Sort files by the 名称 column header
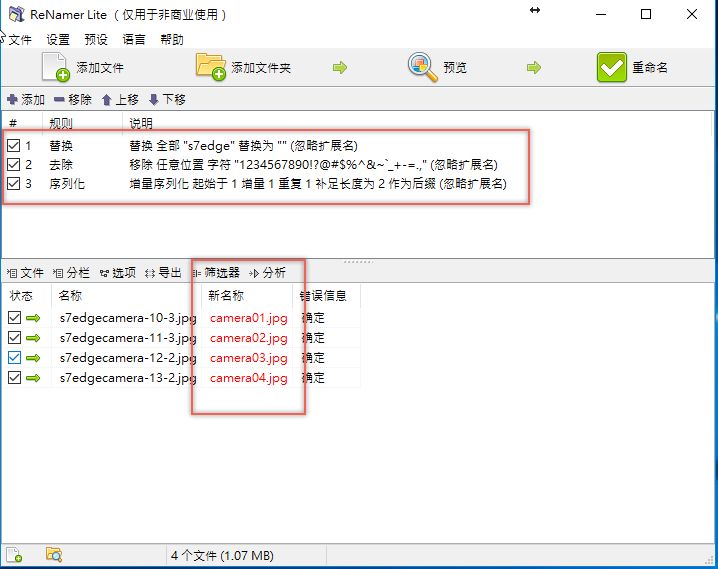This screenshot has width=718, height=569. pyautogui.click(x=70, y=296)
